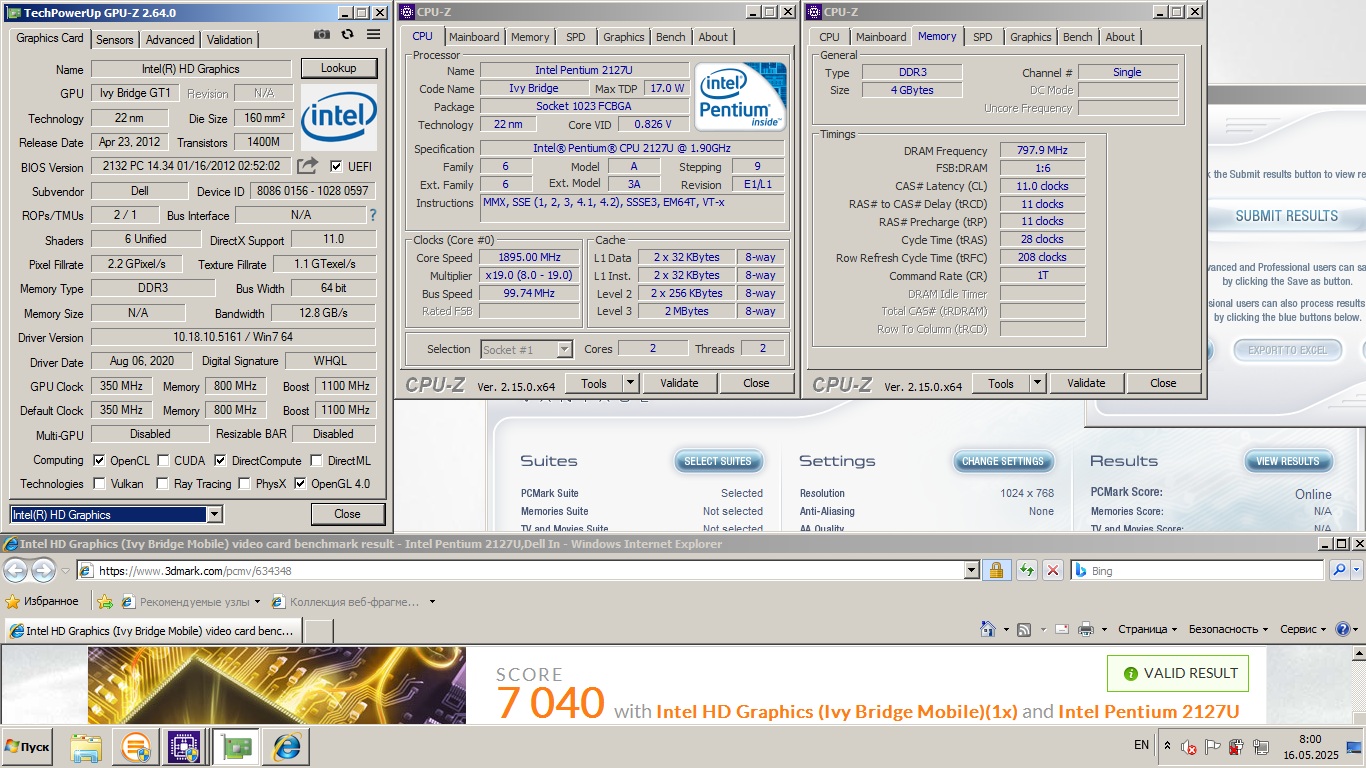Click Internet Explorer back arrow button

point(15,571)
